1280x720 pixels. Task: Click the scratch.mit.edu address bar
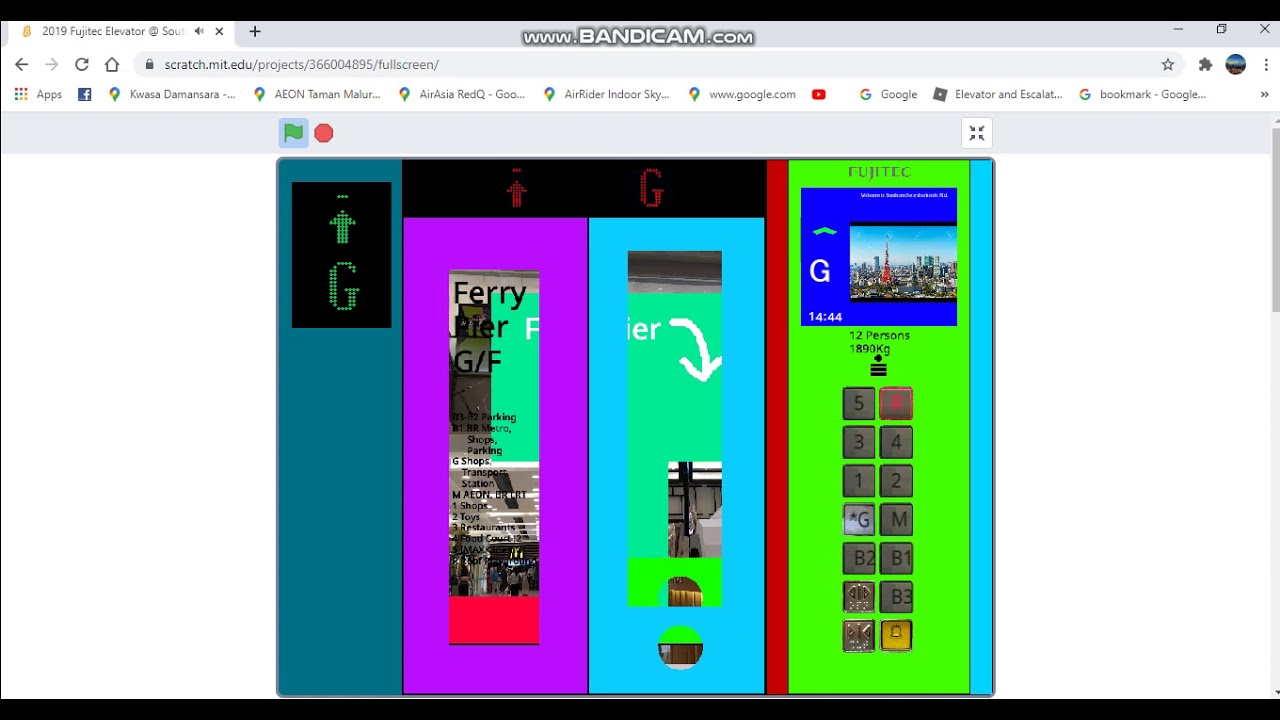(656, 64)
